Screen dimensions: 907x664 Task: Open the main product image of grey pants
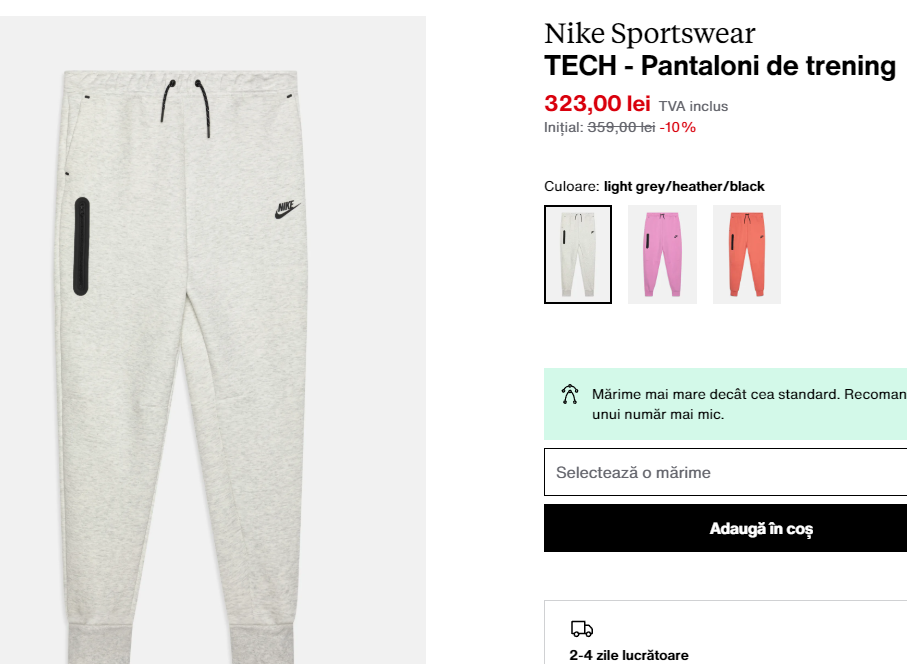pos(213,340)
